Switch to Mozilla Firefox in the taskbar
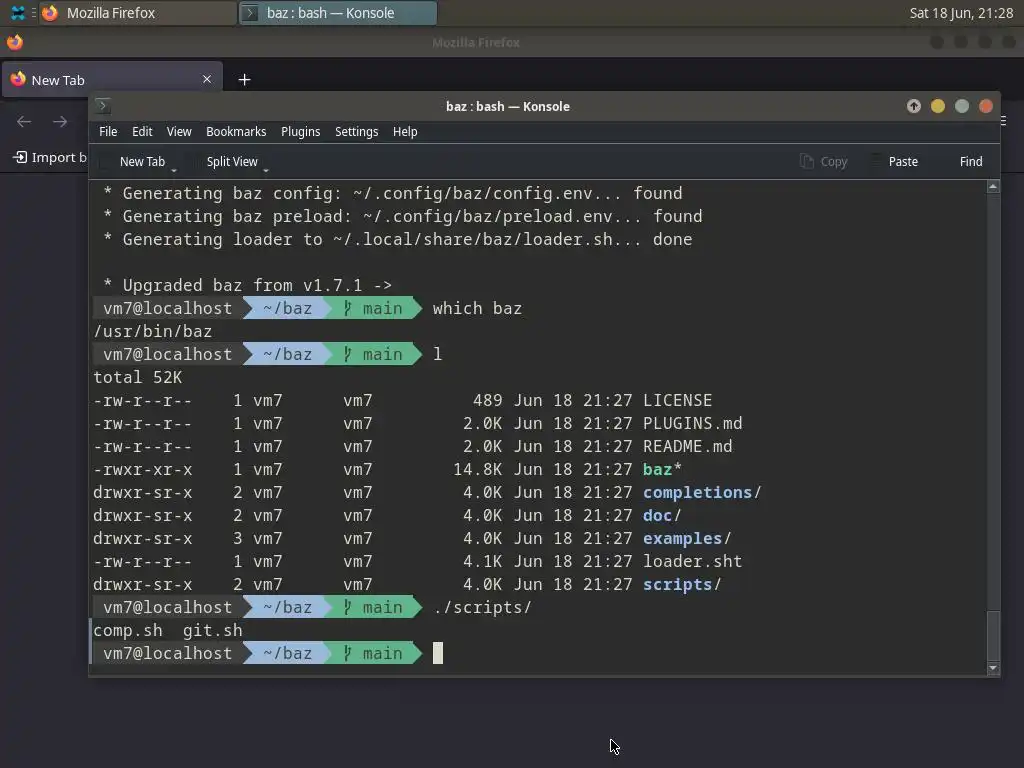Screen dimensions: 1024x768 138,13
